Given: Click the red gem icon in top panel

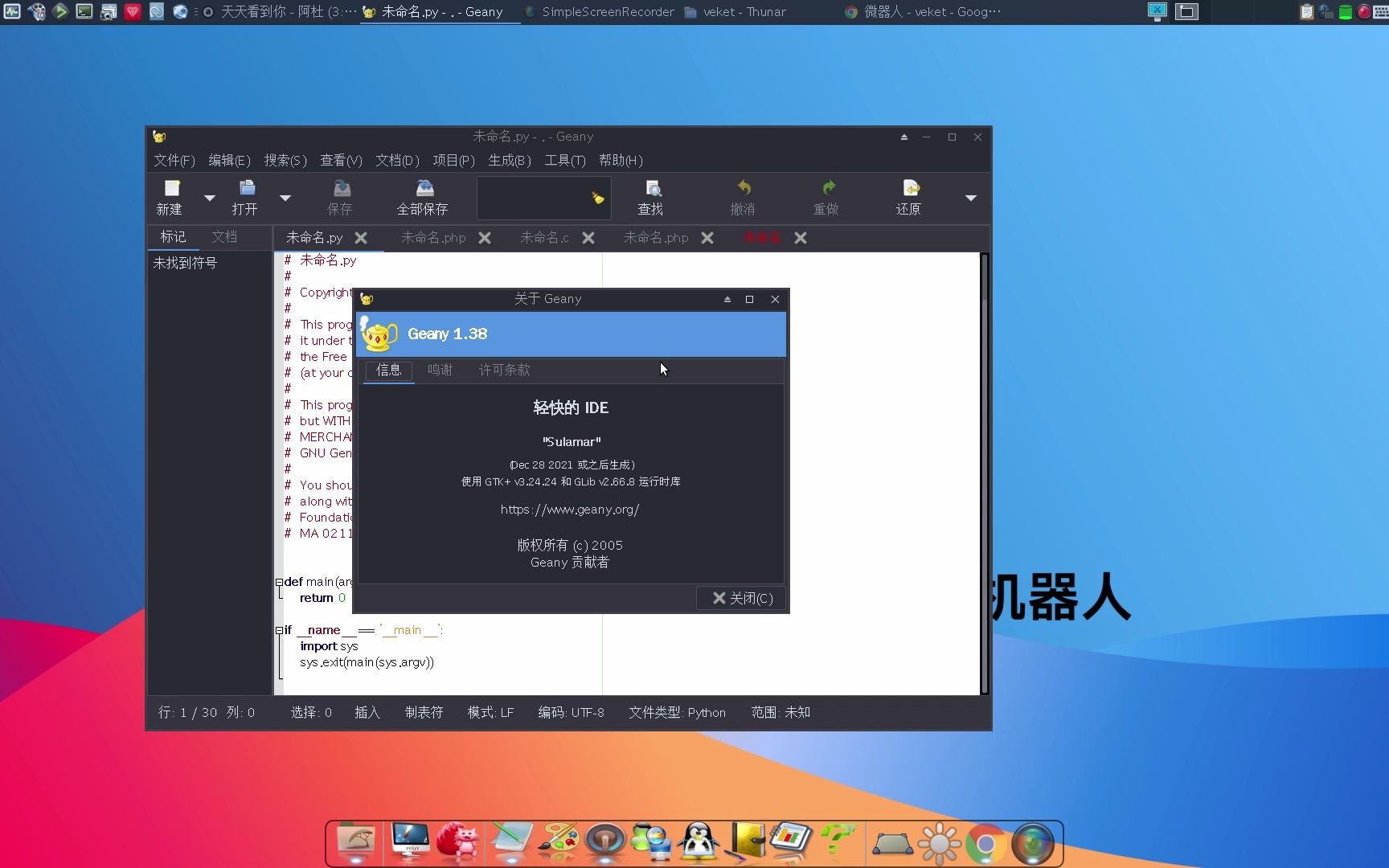Looking at the screenshot, I should (x=133, y=11).
